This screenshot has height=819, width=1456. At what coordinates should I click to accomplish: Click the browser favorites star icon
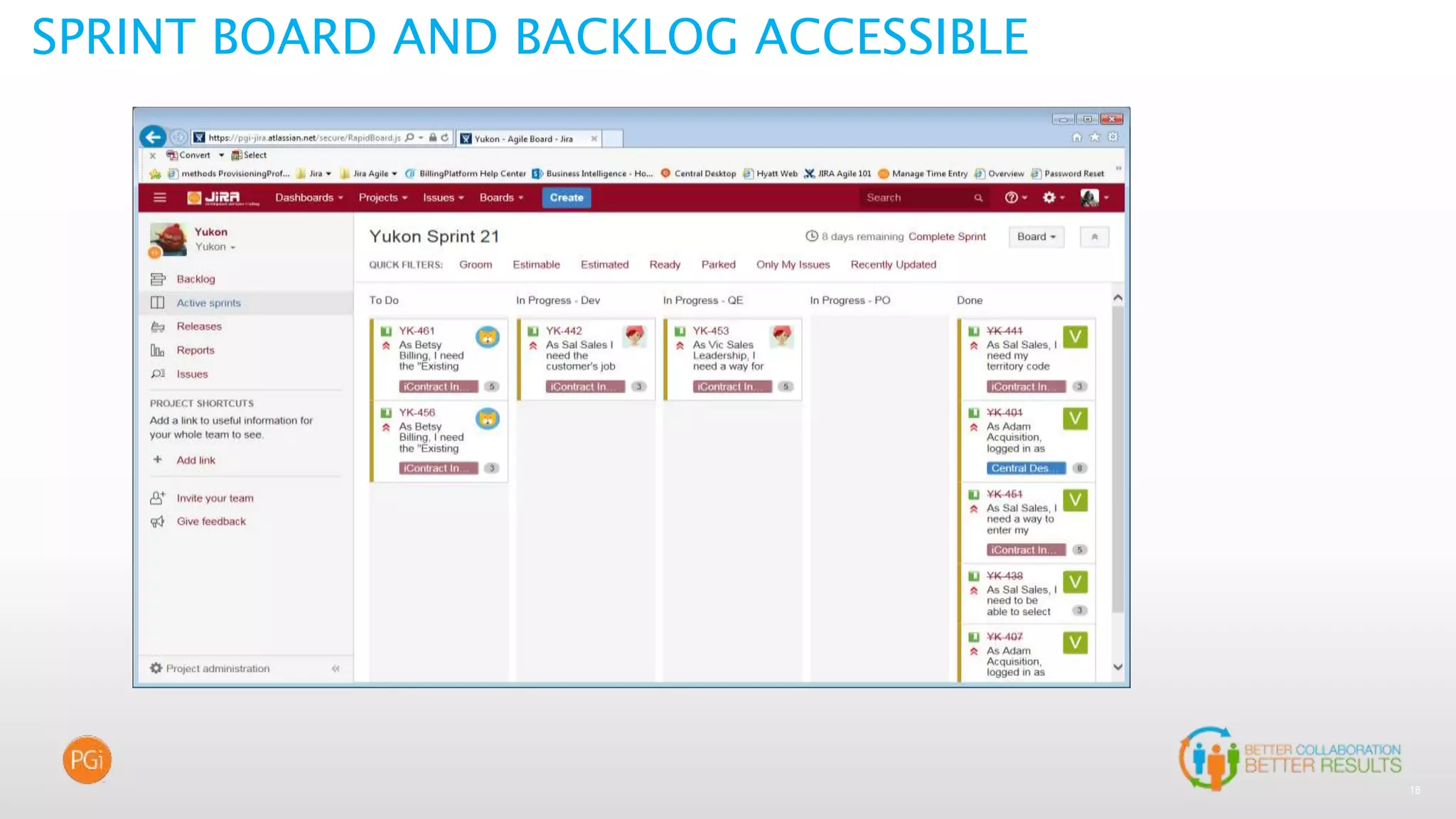click(x=1095, y=137)
